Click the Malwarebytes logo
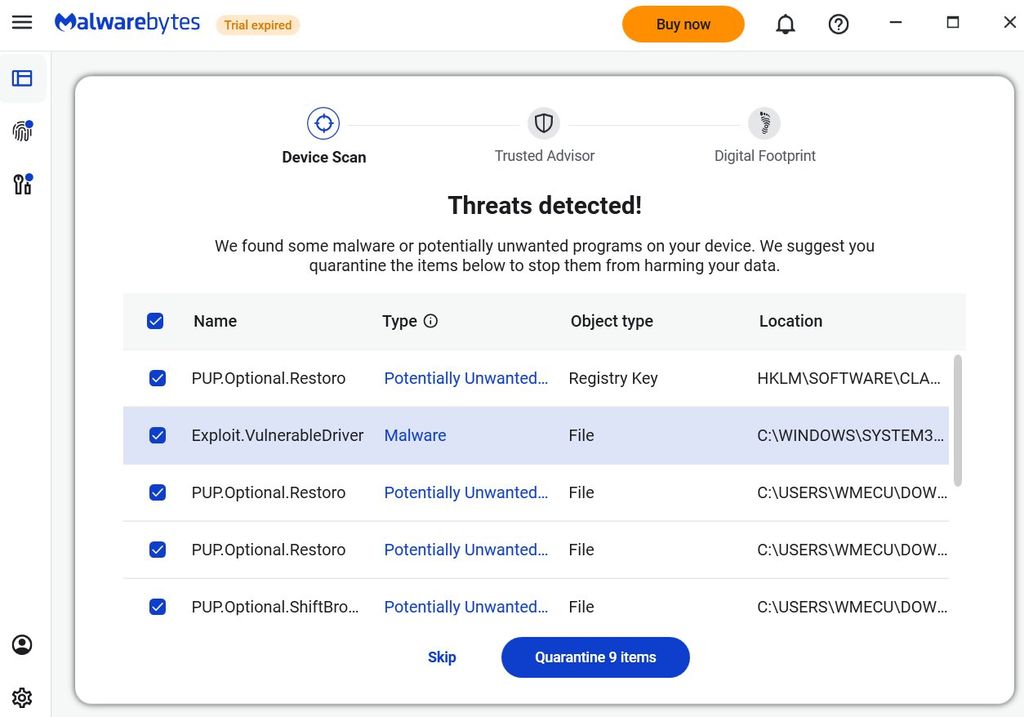This screenshot has width=1024, height=717. tap(127, 23)
